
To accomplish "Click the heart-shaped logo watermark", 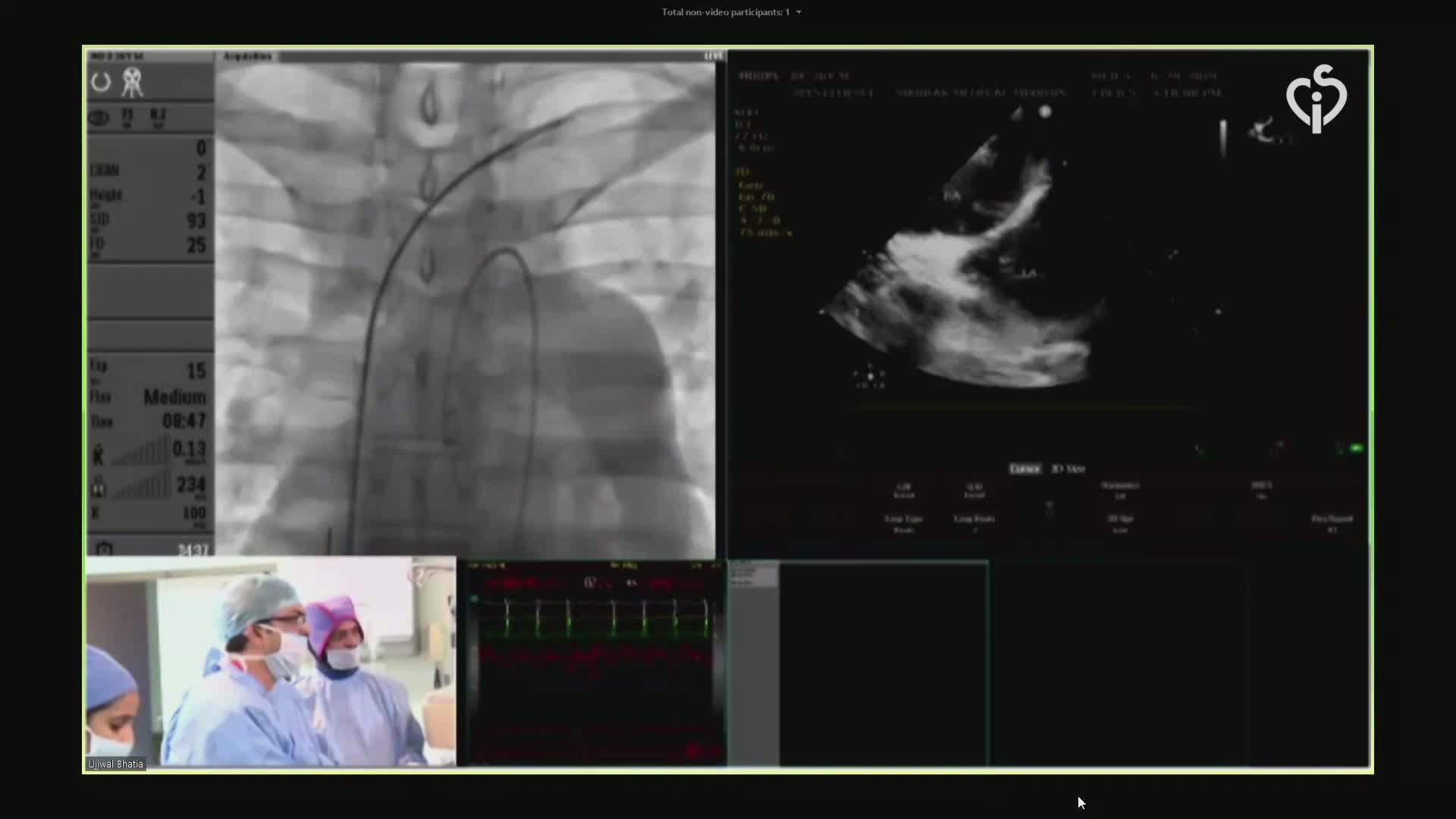I will 1316,99.
